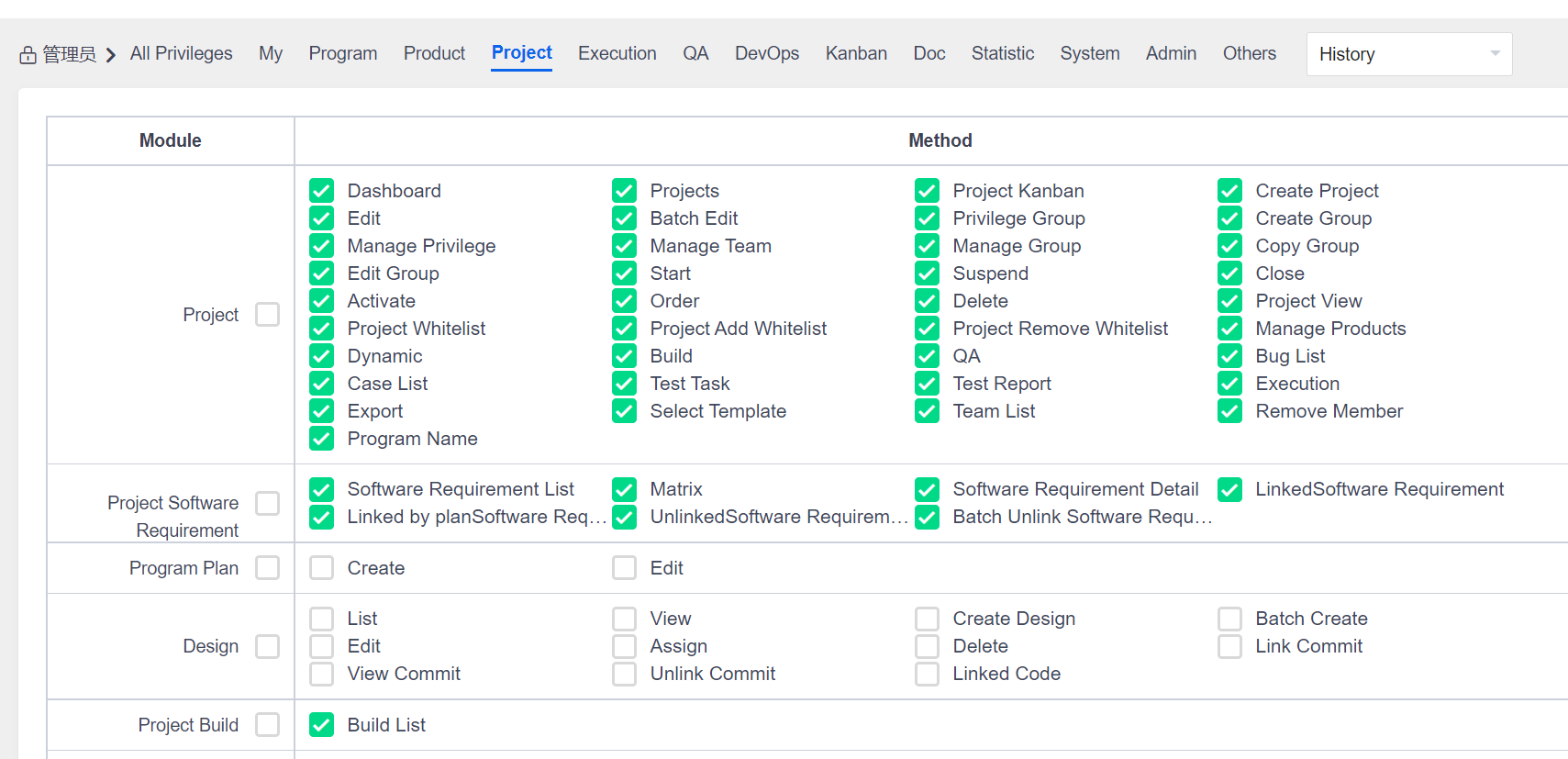Disable the Build List checkbox
This screenshot has width=1568, height=759.
(321, 725)
